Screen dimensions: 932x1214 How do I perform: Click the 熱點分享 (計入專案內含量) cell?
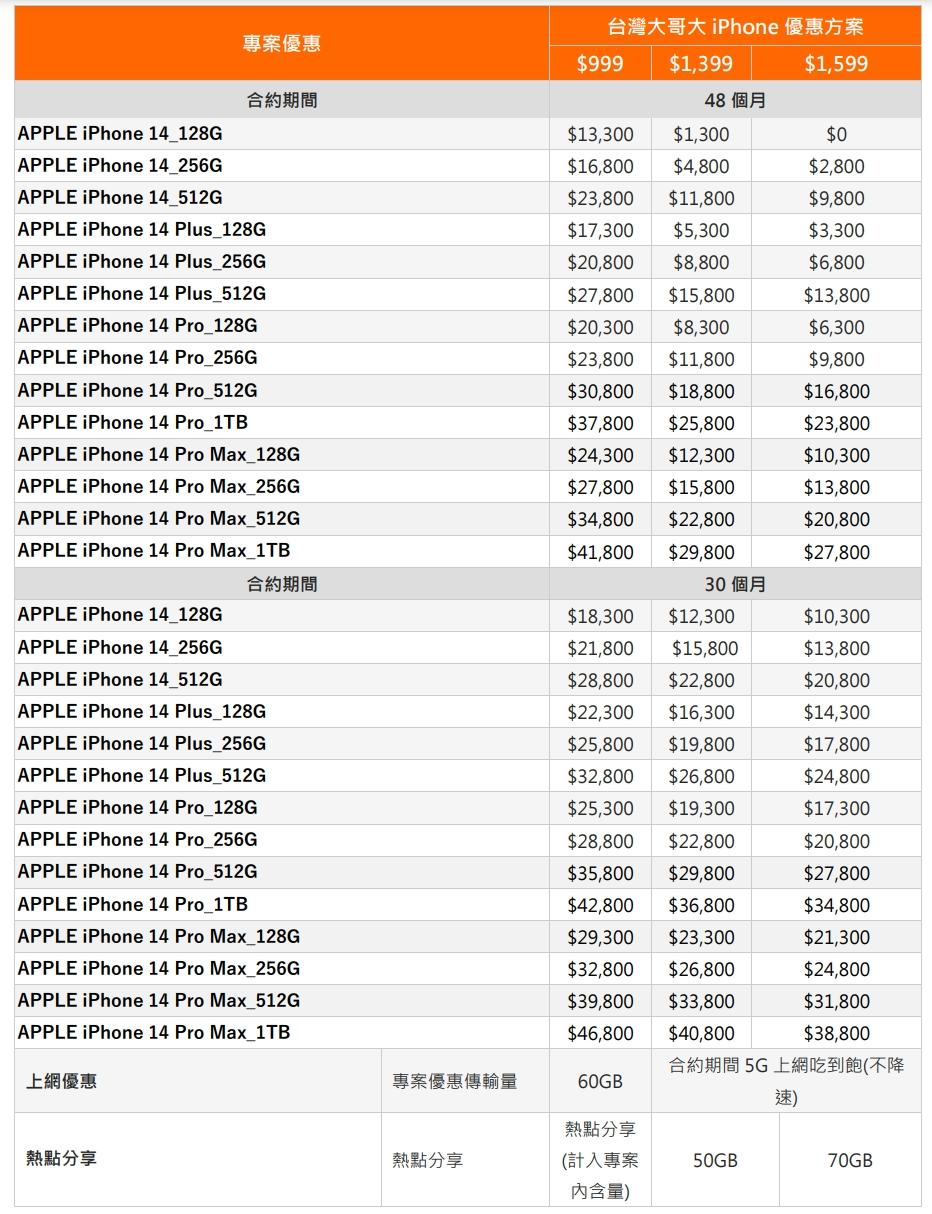point(600,1160)
